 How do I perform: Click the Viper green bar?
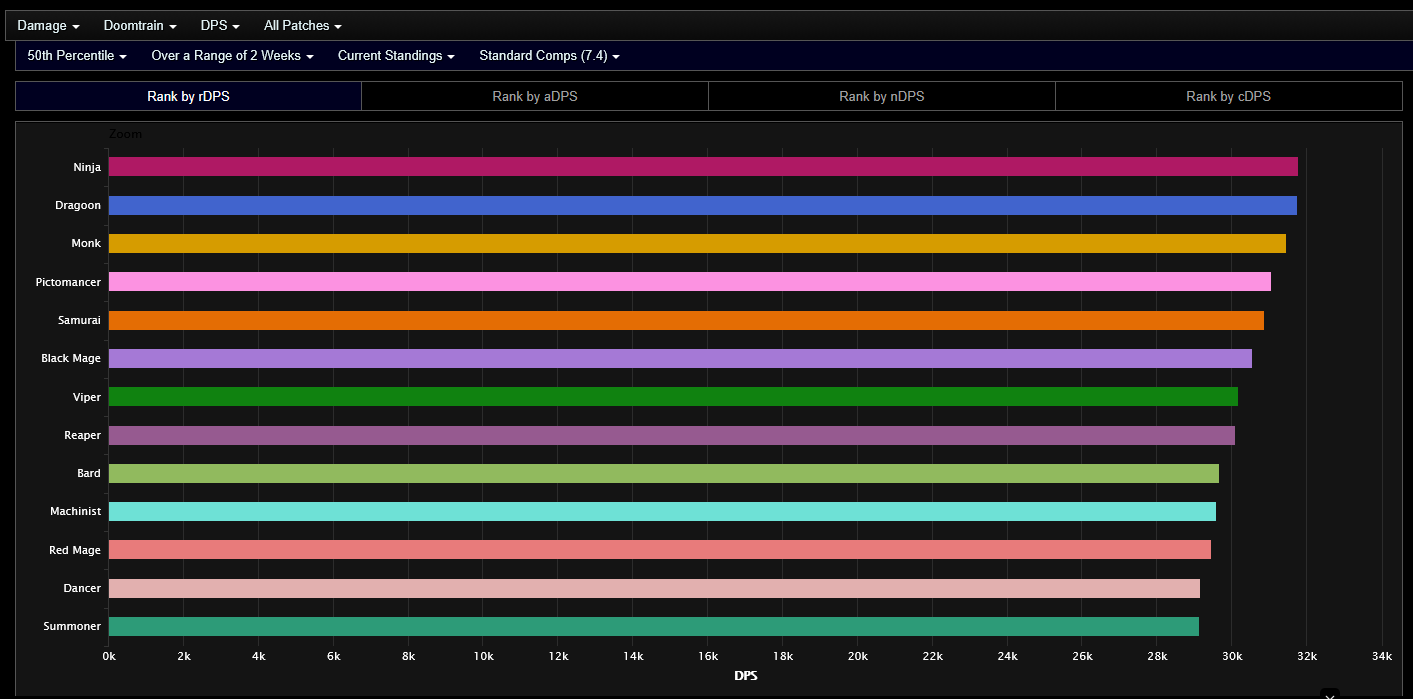pos(673,397)
